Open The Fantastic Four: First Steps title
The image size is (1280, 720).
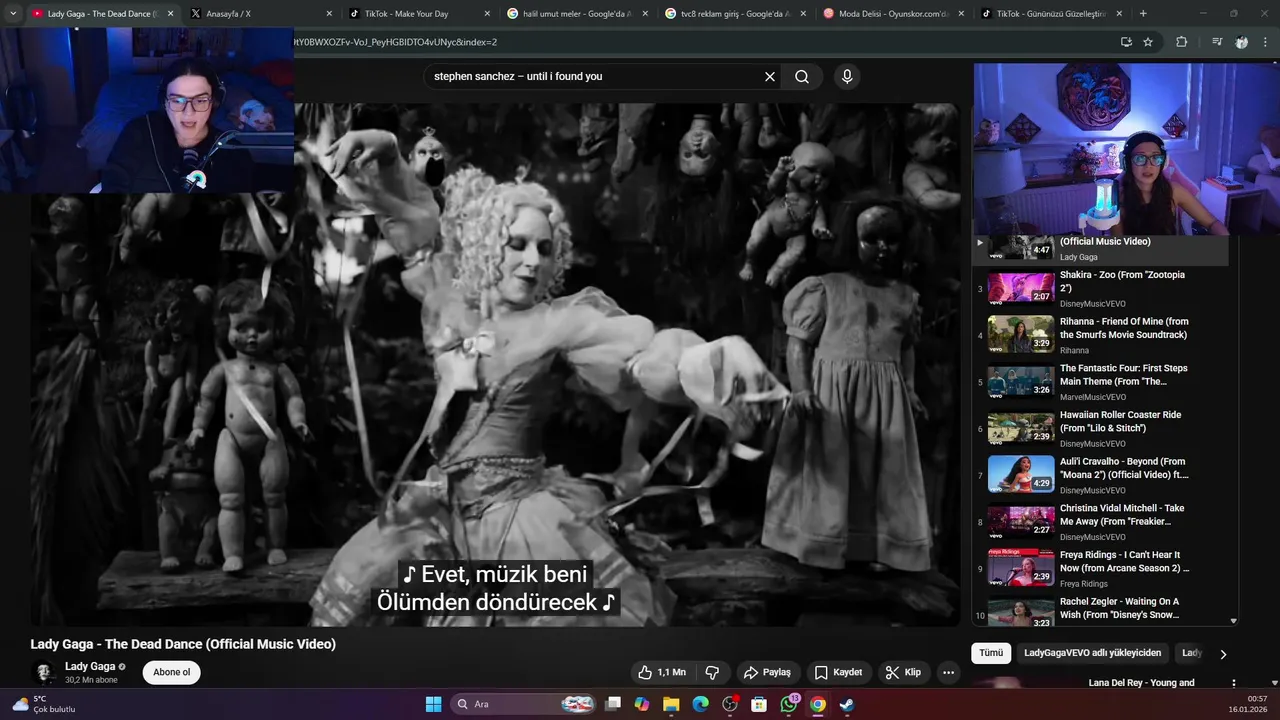coord(1124,375)
